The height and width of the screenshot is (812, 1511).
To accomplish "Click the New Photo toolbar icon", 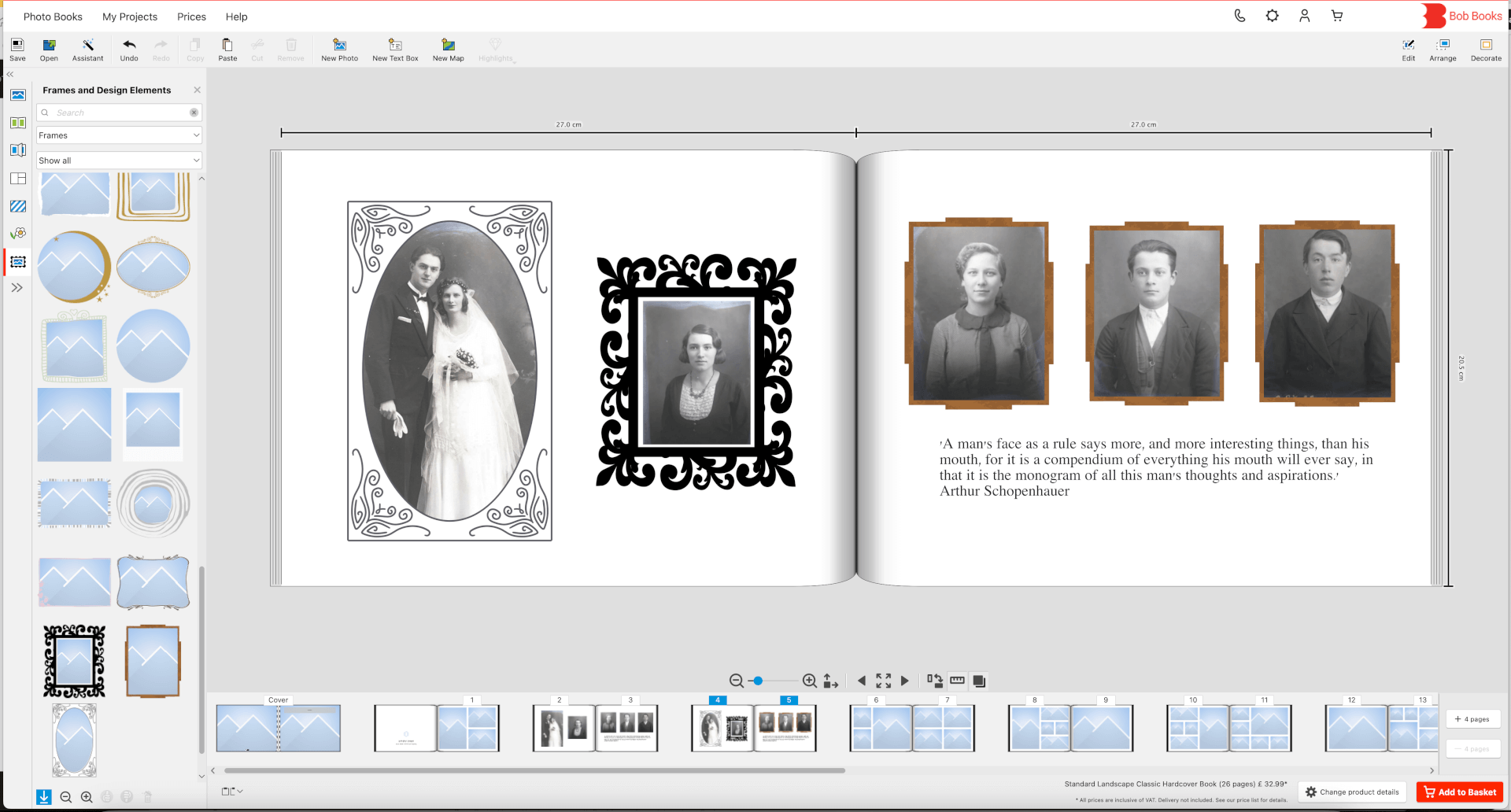I will 339,49.
